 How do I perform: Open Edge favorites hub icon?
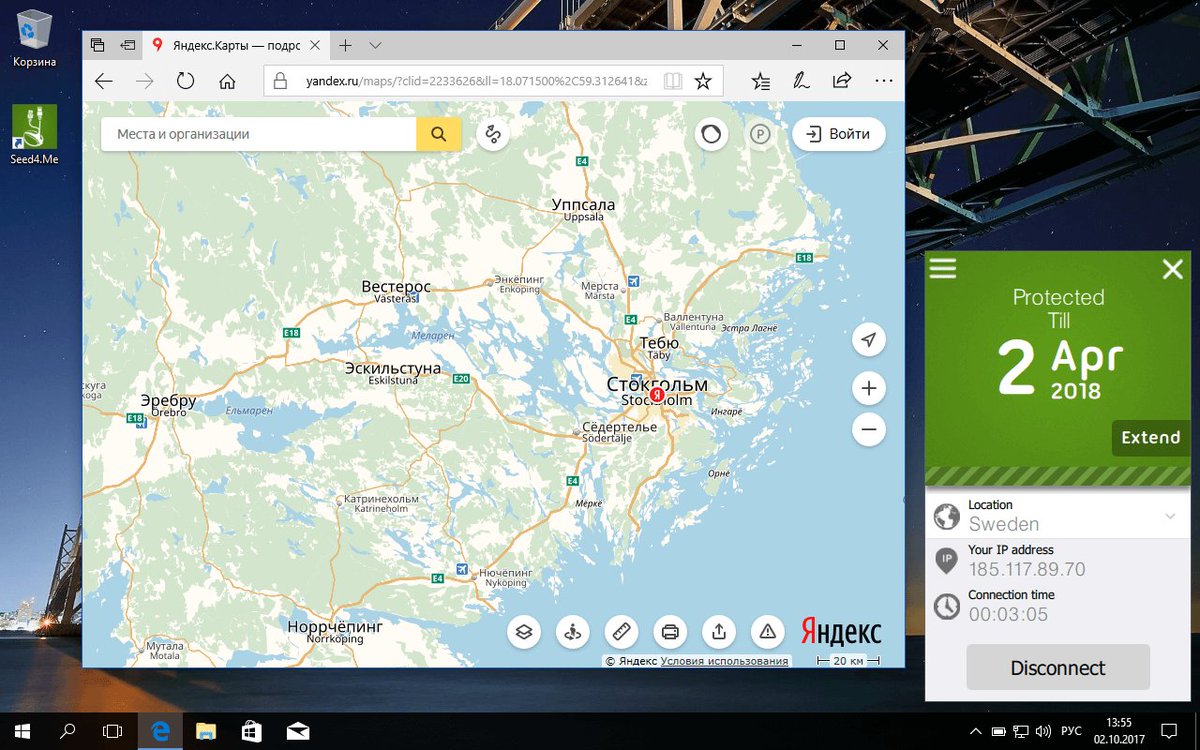761,81
